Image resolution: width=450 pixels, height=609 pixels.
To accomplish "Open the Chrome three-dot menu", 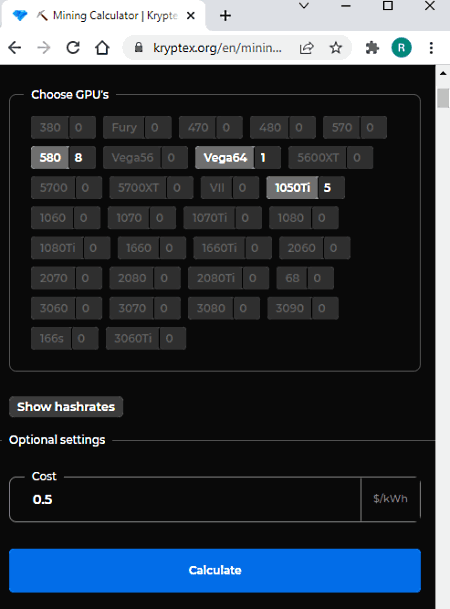I will coord(431,48).
